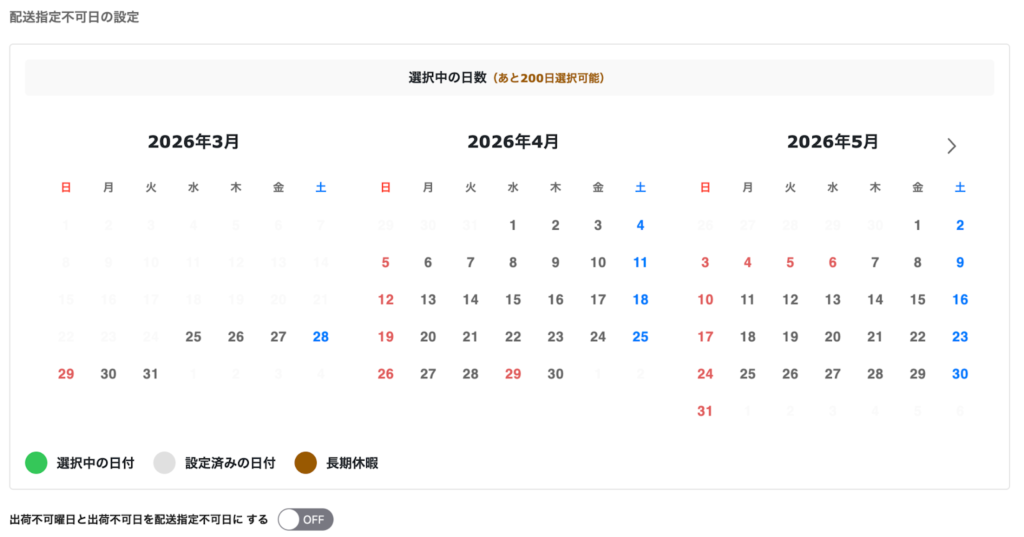
Task: Select May 31 in May calendar
Action: click(705, 411)
